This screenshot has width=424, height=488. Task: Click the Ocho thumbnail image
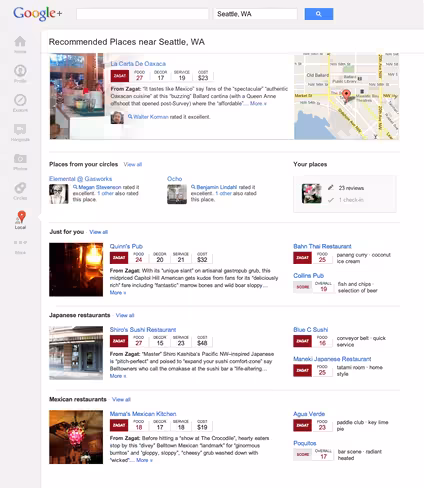click(177, 194)
